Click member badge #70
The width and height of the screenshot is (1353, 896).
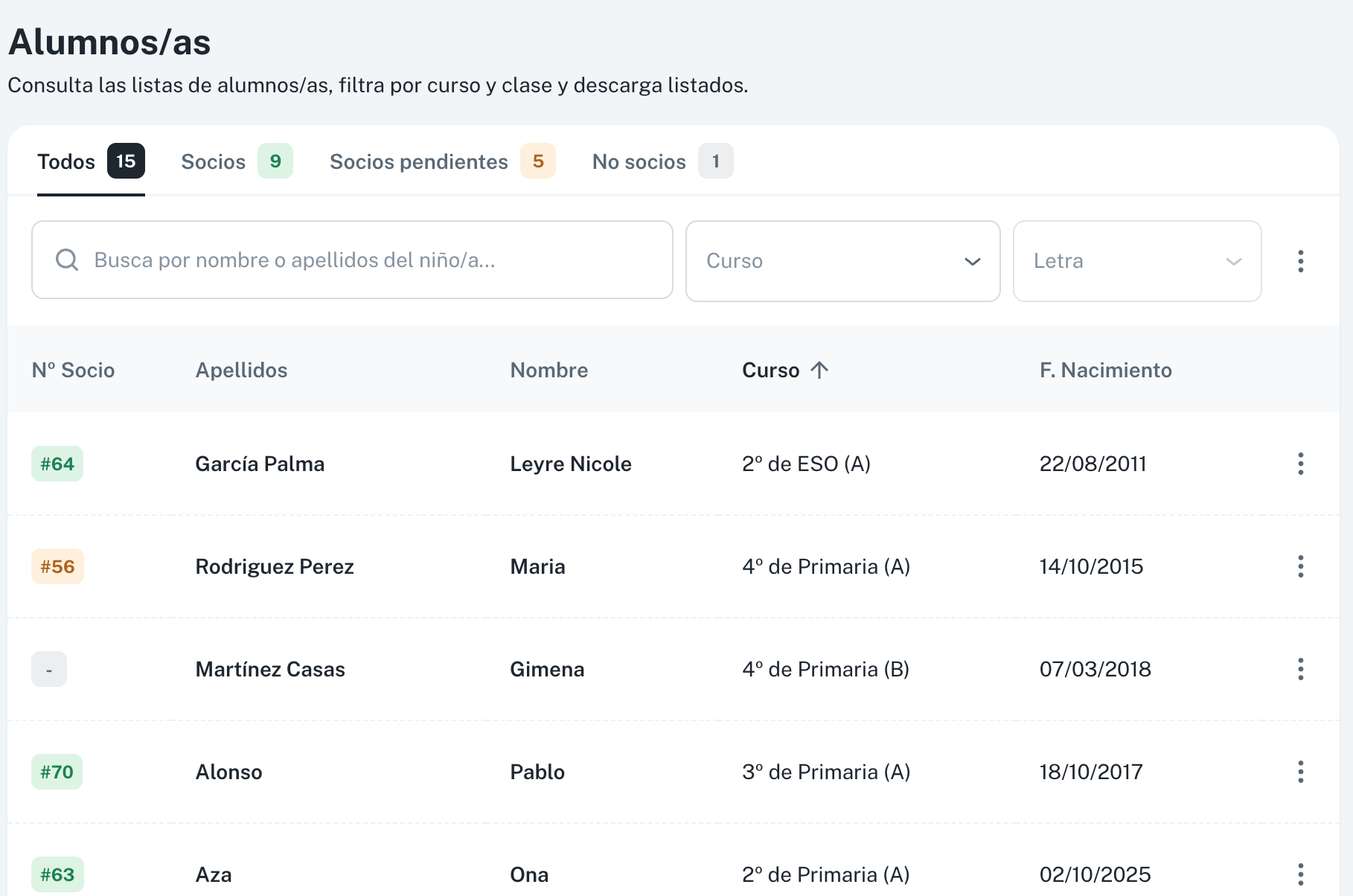click(x=57, y=772)
